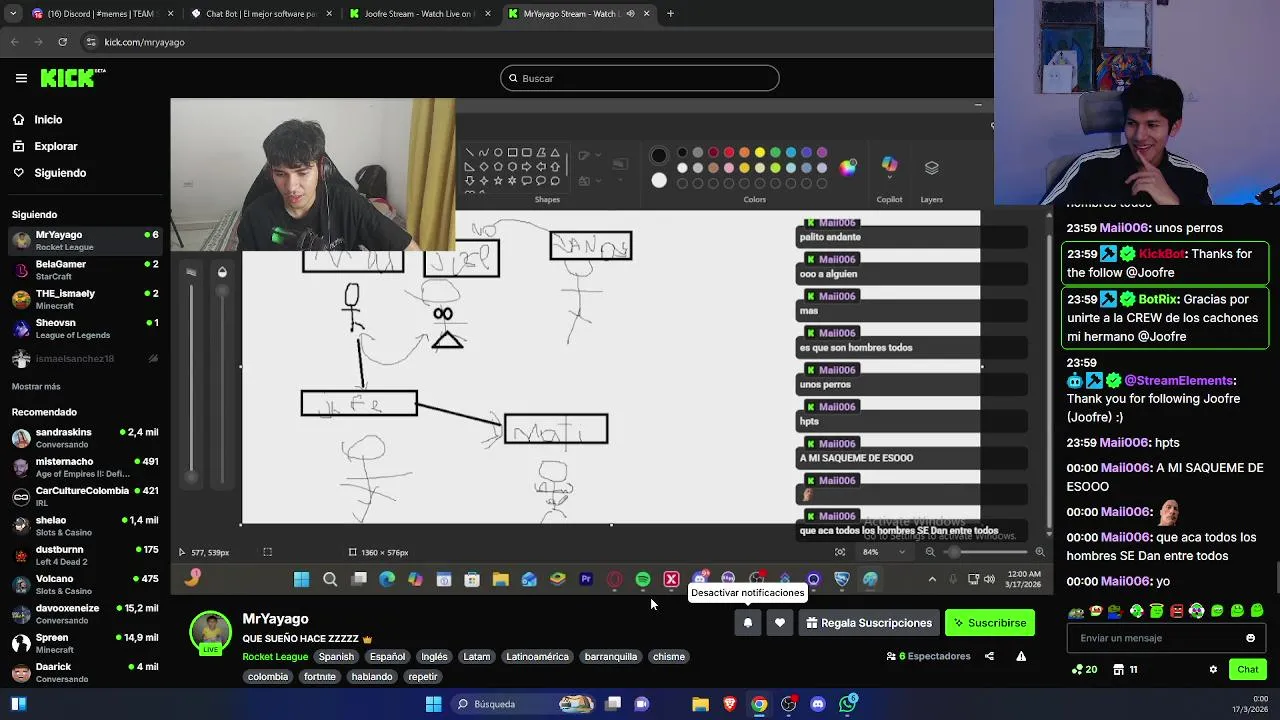Open Daarick recommended channel
The image size is (1280, 720).
85,672
